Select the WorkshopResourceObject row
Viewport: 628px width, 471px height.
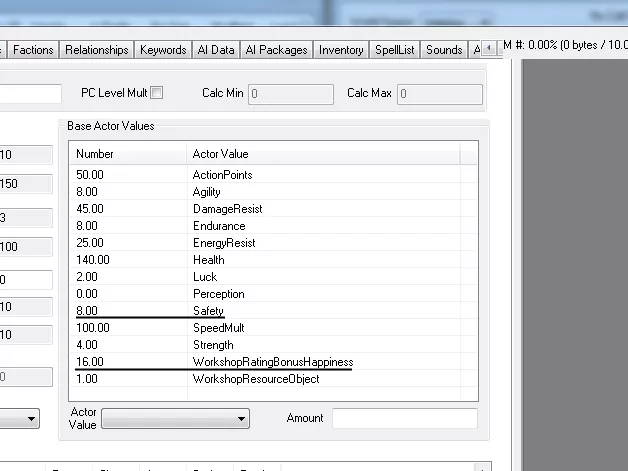[x=274, y=379]
